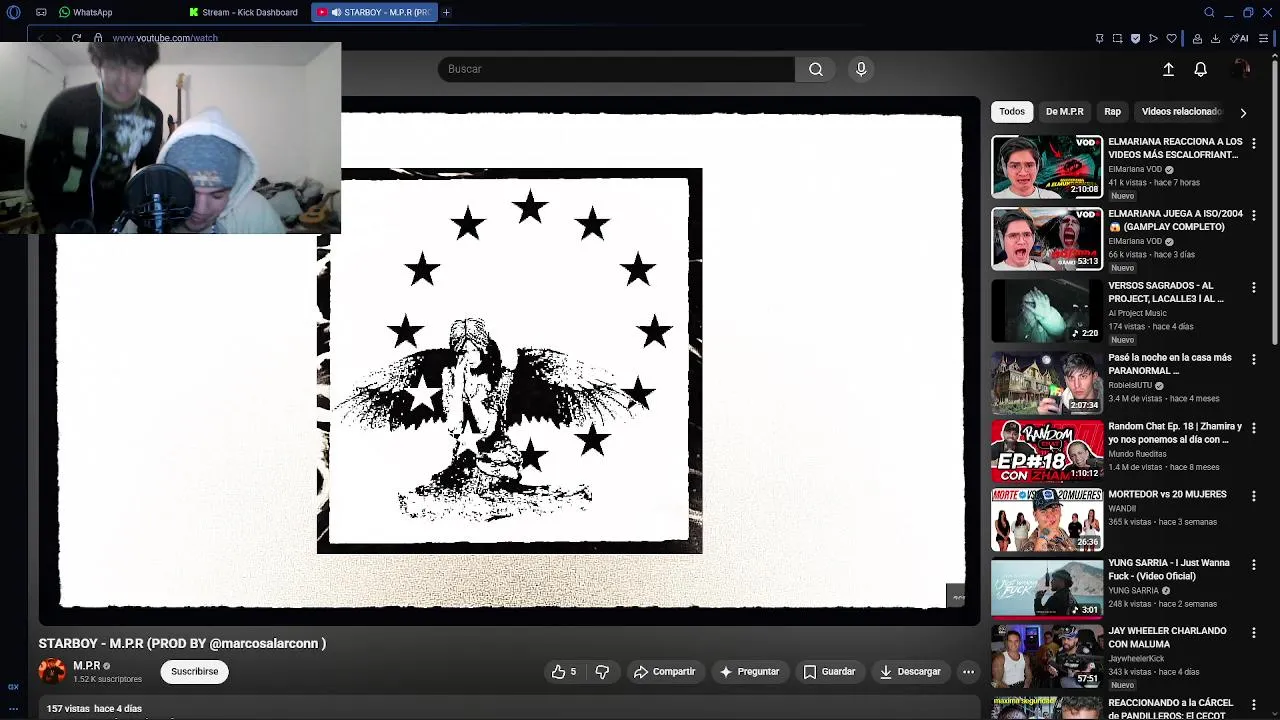Image resolution: width=1280 pixels, height=720 pixels.
Task: Open the YouTube account avatar menu
Action: tap(1241, 69)
